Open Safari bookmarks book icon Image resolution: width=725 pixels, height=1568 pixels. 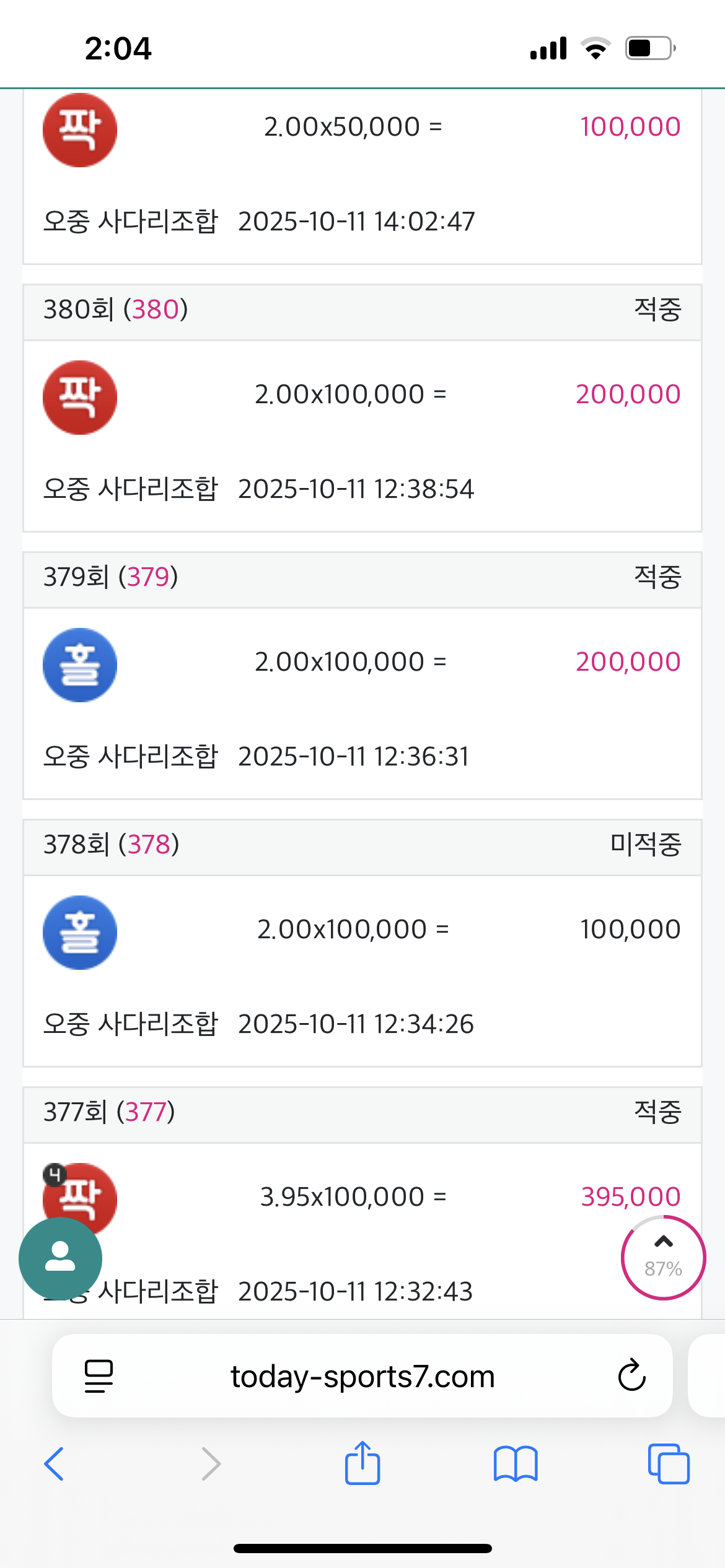[516, 1463]
